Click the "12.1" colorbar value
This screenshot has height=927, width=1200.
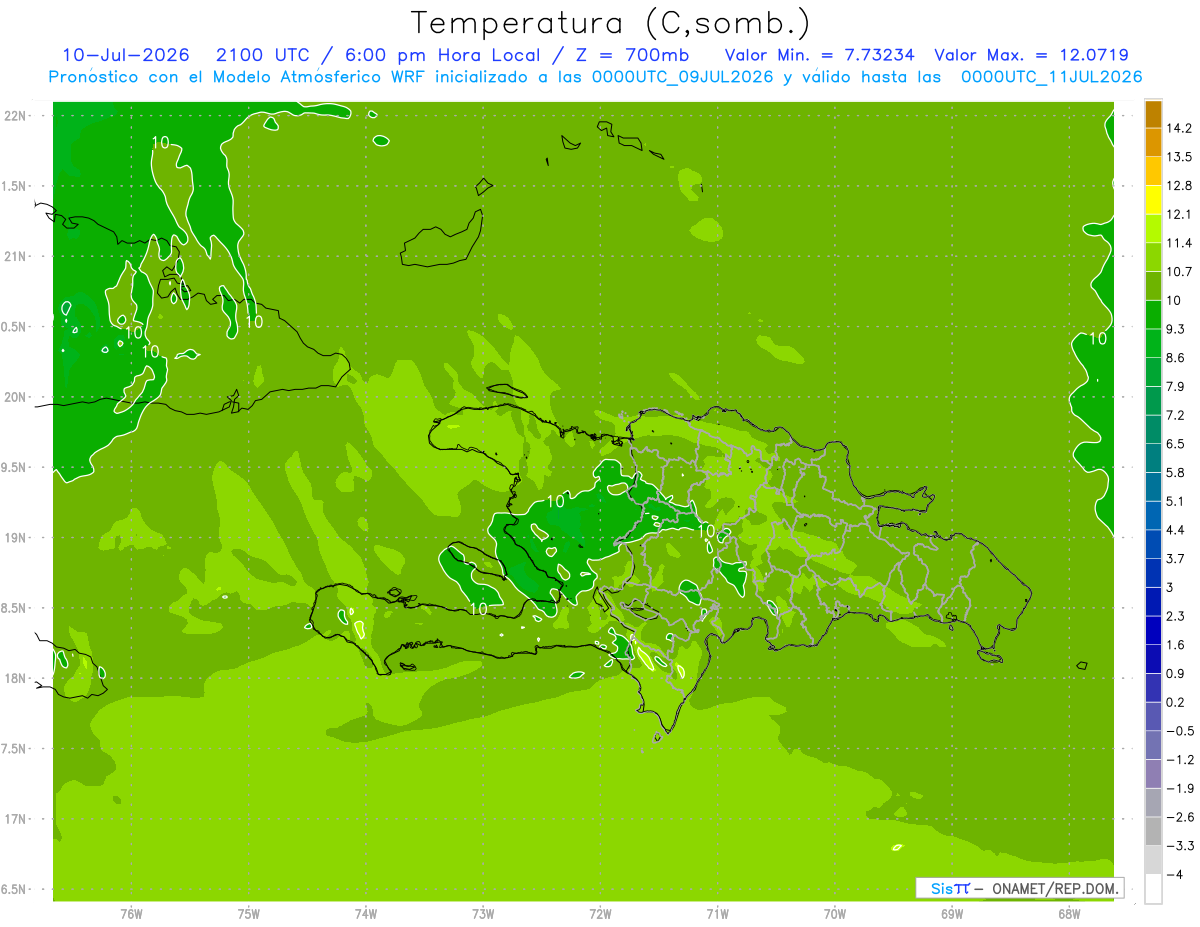click(x=1179, y=214)
